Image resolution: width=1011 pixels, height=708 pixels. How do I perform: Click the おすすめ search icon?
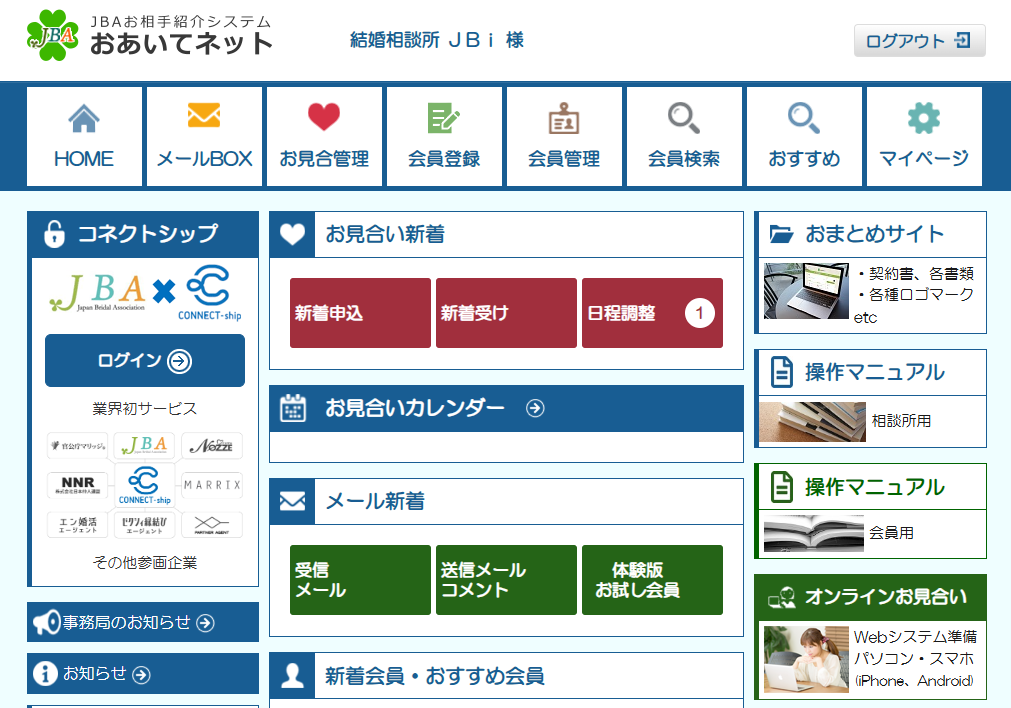[x=804, y=118]
